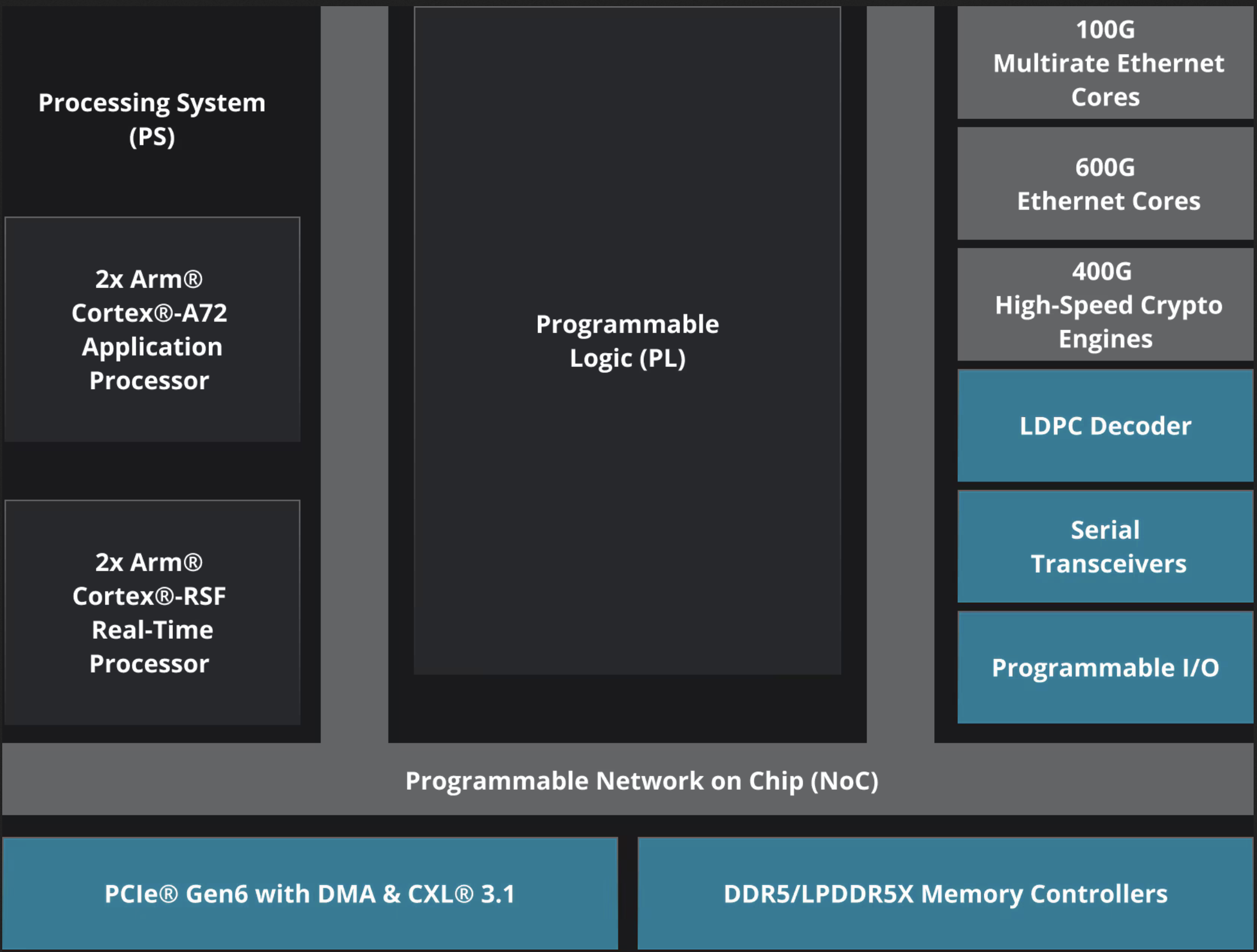Click the Processing System (PS) heading
1257x952 pixels.
click(151, 104)
